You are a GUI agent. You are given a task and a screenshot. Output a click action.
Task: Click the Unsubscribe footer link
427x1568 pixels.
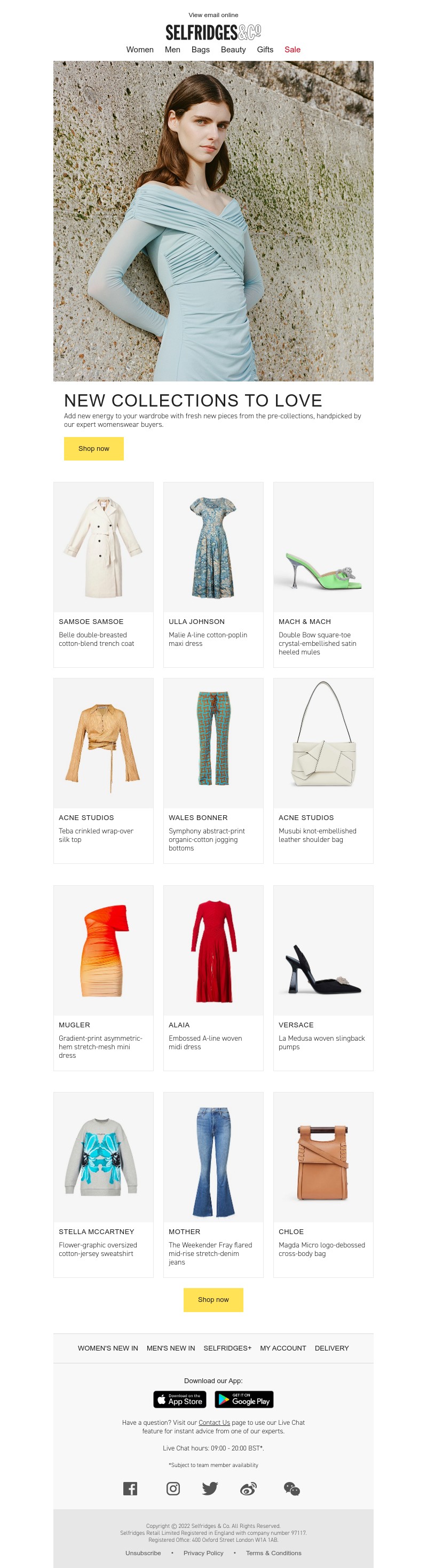143,1553
